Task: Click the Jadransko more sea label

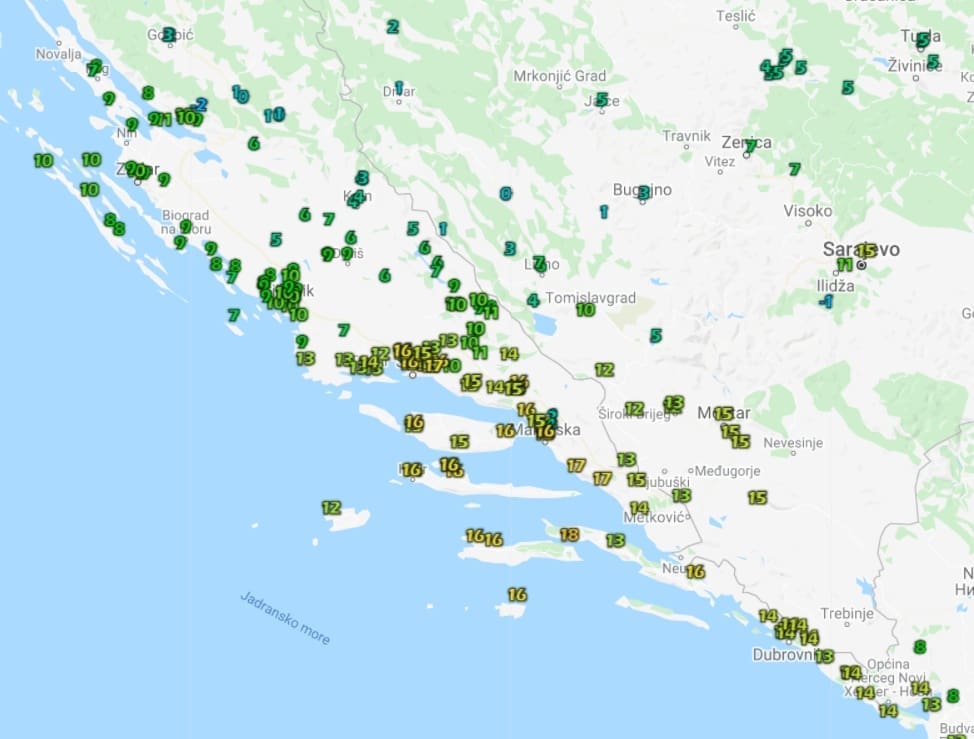Action: click(x=285, y=617)
